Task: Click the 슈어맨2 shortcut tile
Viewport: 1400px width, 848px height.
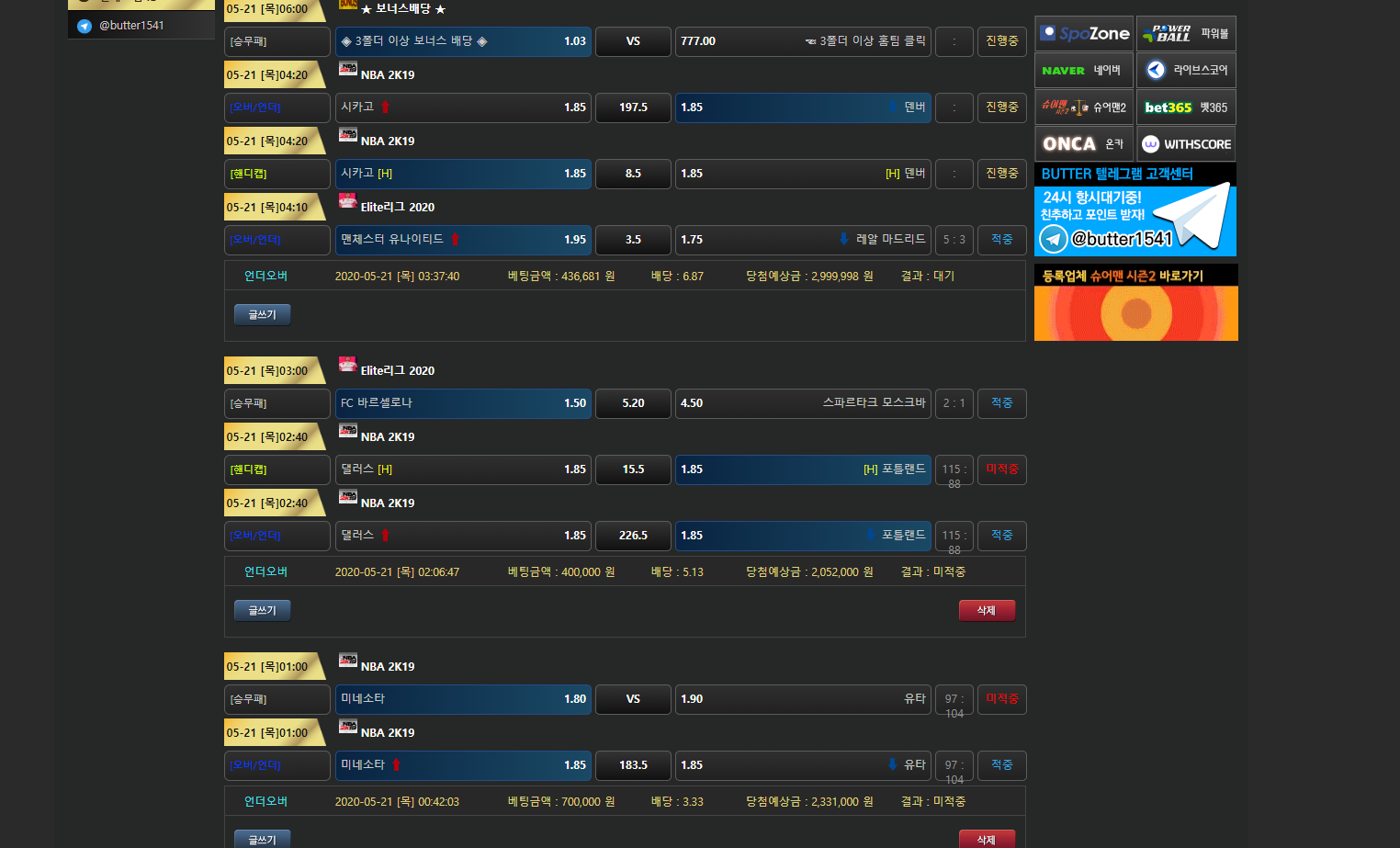Action: [x=1083, y=107]
